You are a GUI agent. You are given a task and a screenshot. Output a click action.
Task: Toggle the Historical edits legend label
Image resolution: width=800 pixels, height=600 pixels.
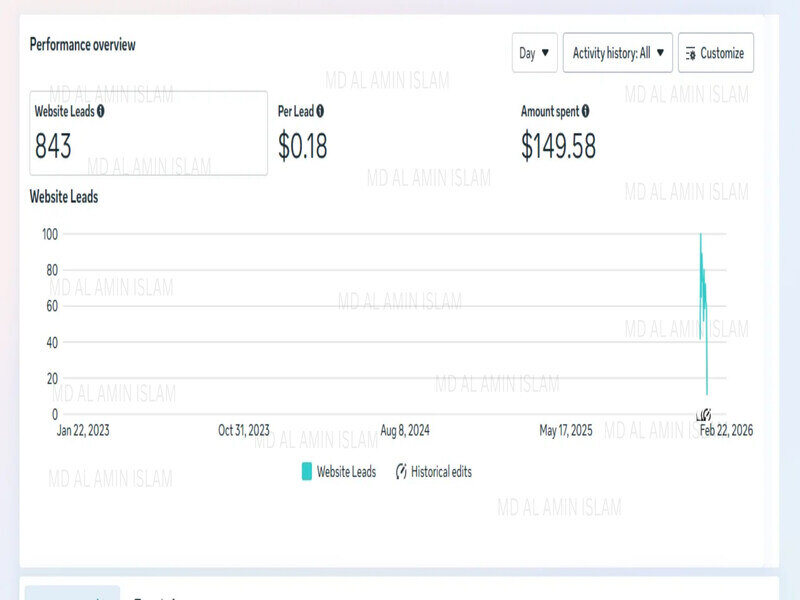point(441,471)
